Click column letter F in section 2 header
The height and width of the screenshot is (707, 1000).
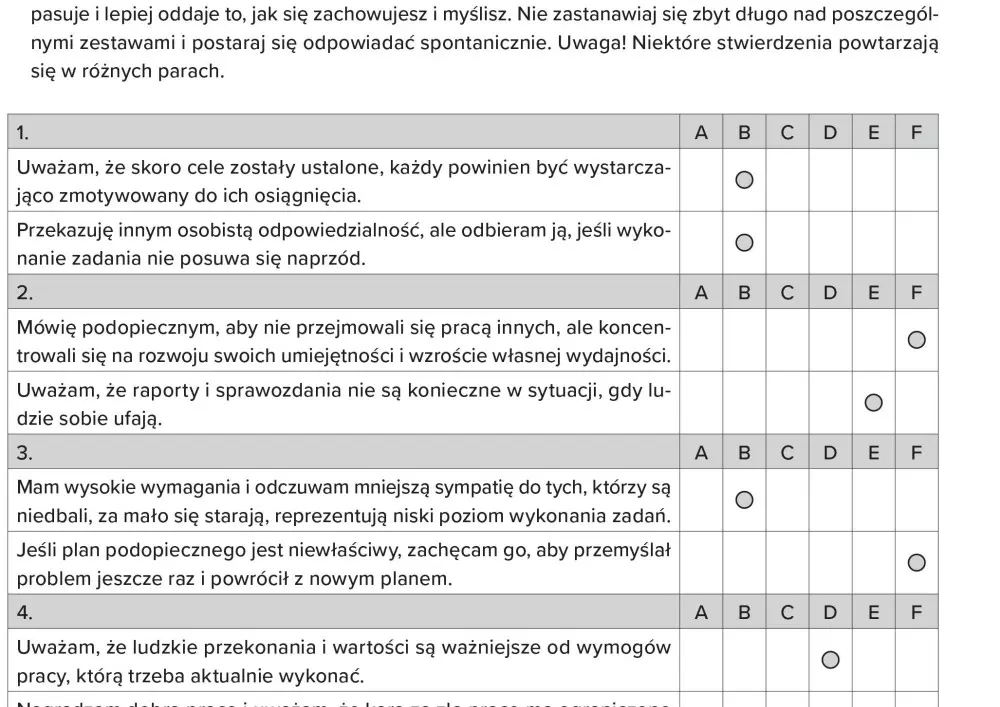pos(916,293)
